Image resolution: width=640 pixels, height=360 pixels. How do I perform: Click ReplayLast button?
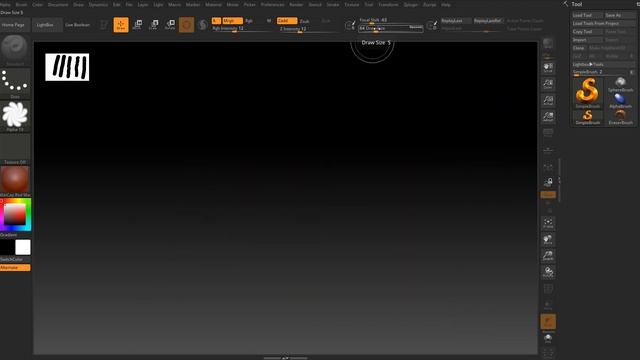(455, 21)
